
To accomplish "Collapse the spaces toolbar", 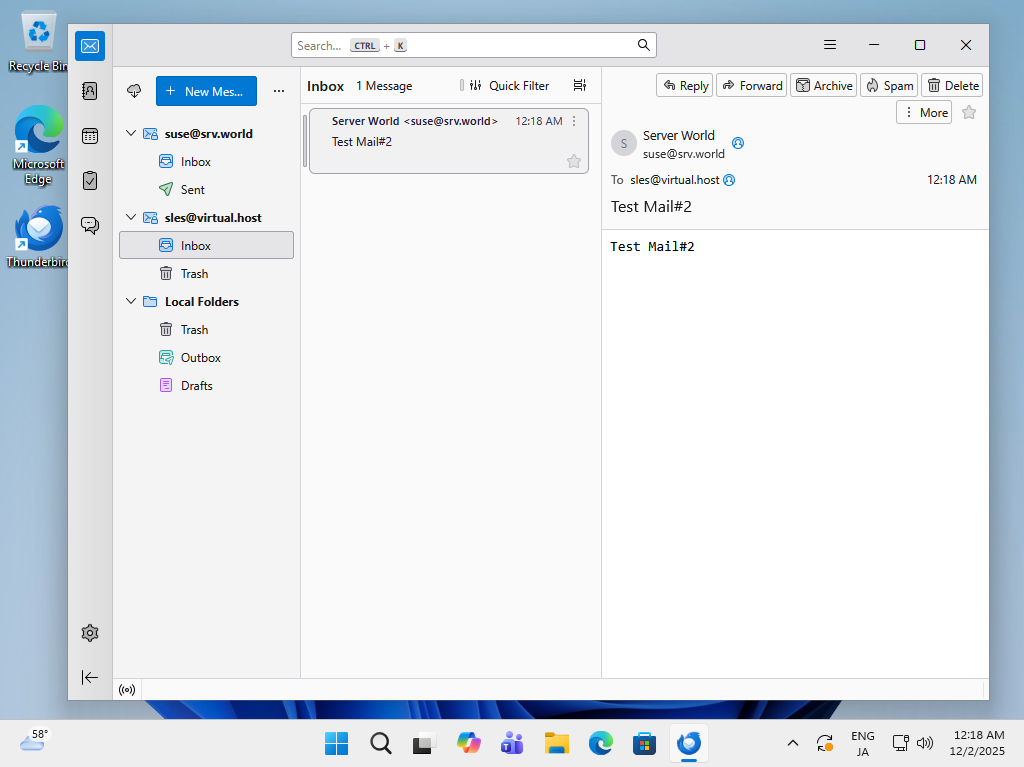I will (x=90, y=677).
